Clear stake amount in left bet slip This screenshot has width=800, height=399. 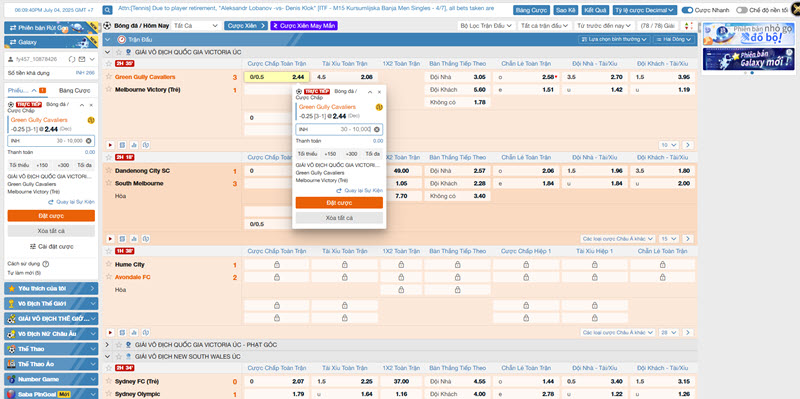88,141
